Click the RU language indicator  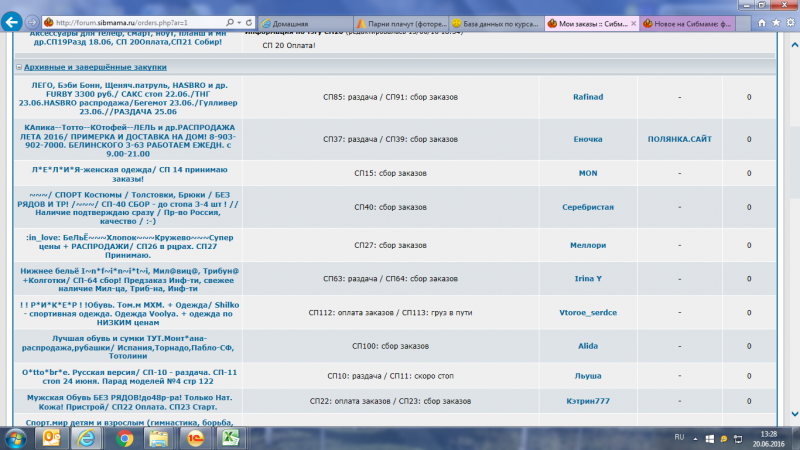pyautogui.click(x=679, y=437)
